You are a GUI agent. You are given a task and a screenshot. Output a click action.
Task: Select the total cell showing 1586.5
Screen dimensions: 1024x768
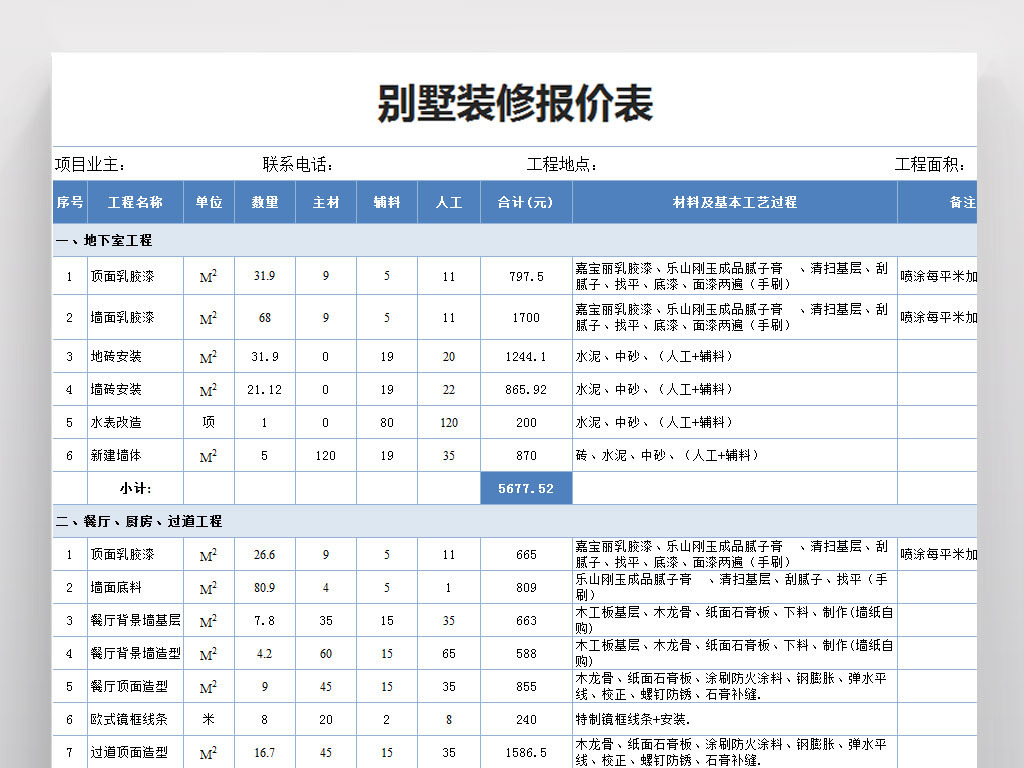pos(526,752)
